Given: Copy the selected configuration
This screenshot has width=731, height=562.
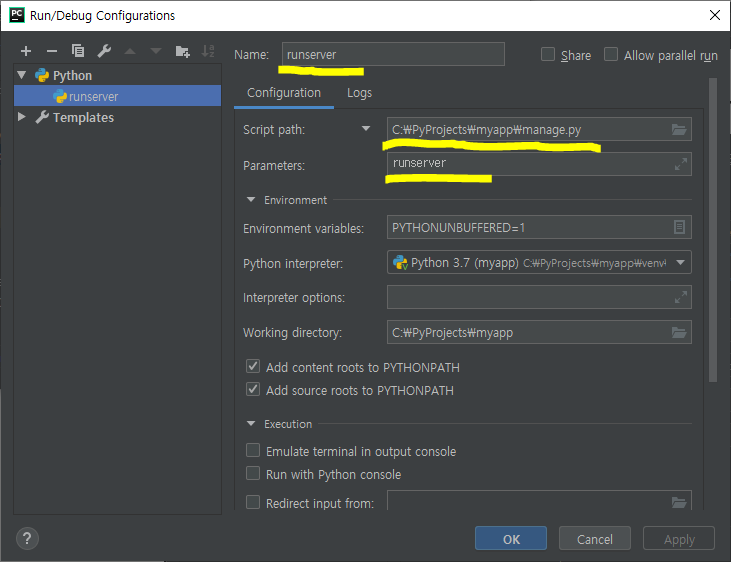Looking at the screenshot, I should pyautogui.click(x=78, y=50).
